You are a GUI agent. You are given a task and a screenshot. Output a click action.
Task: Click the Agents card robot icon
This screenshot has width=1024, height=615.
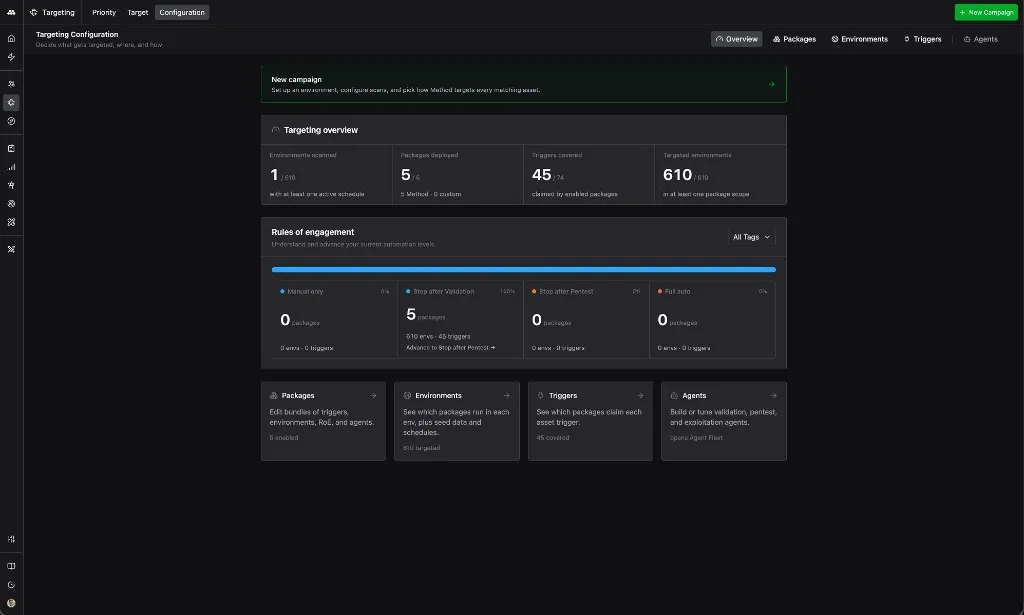[x=674, y=396]
